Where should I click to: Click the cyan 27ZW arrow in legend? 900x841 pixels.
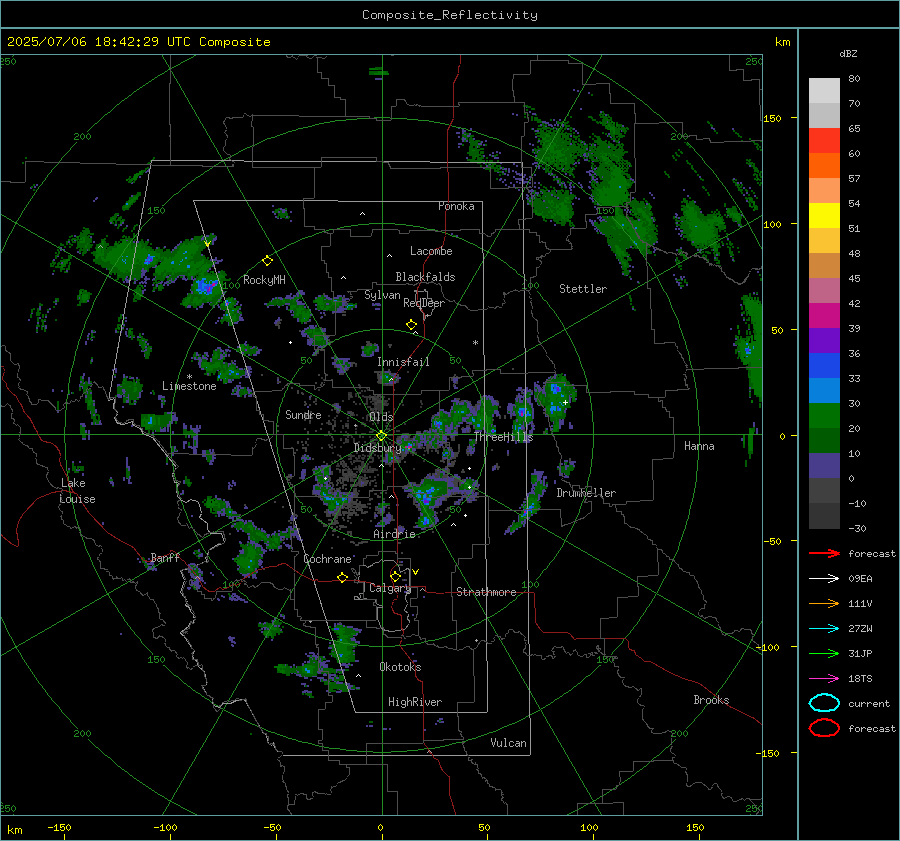click(824, 629)
